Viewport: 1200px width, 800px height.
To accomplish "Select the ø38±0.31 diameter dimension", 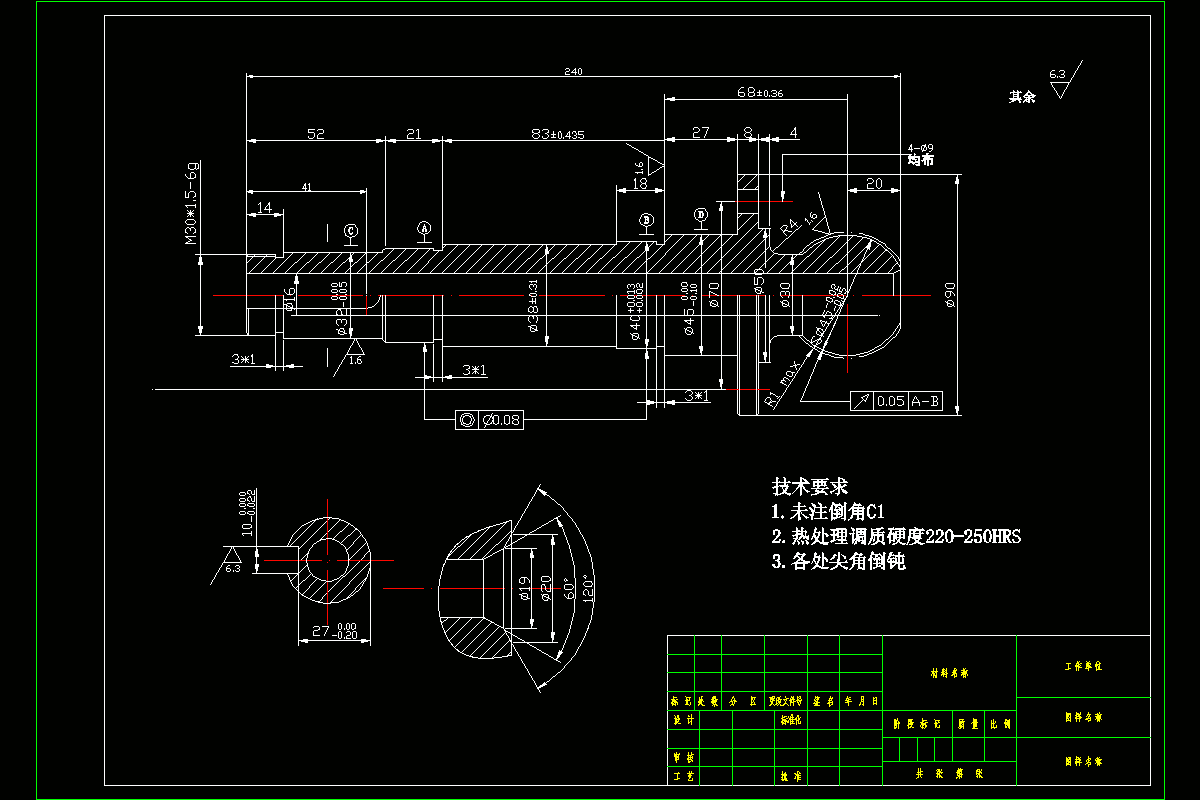I will click(534, 306).
